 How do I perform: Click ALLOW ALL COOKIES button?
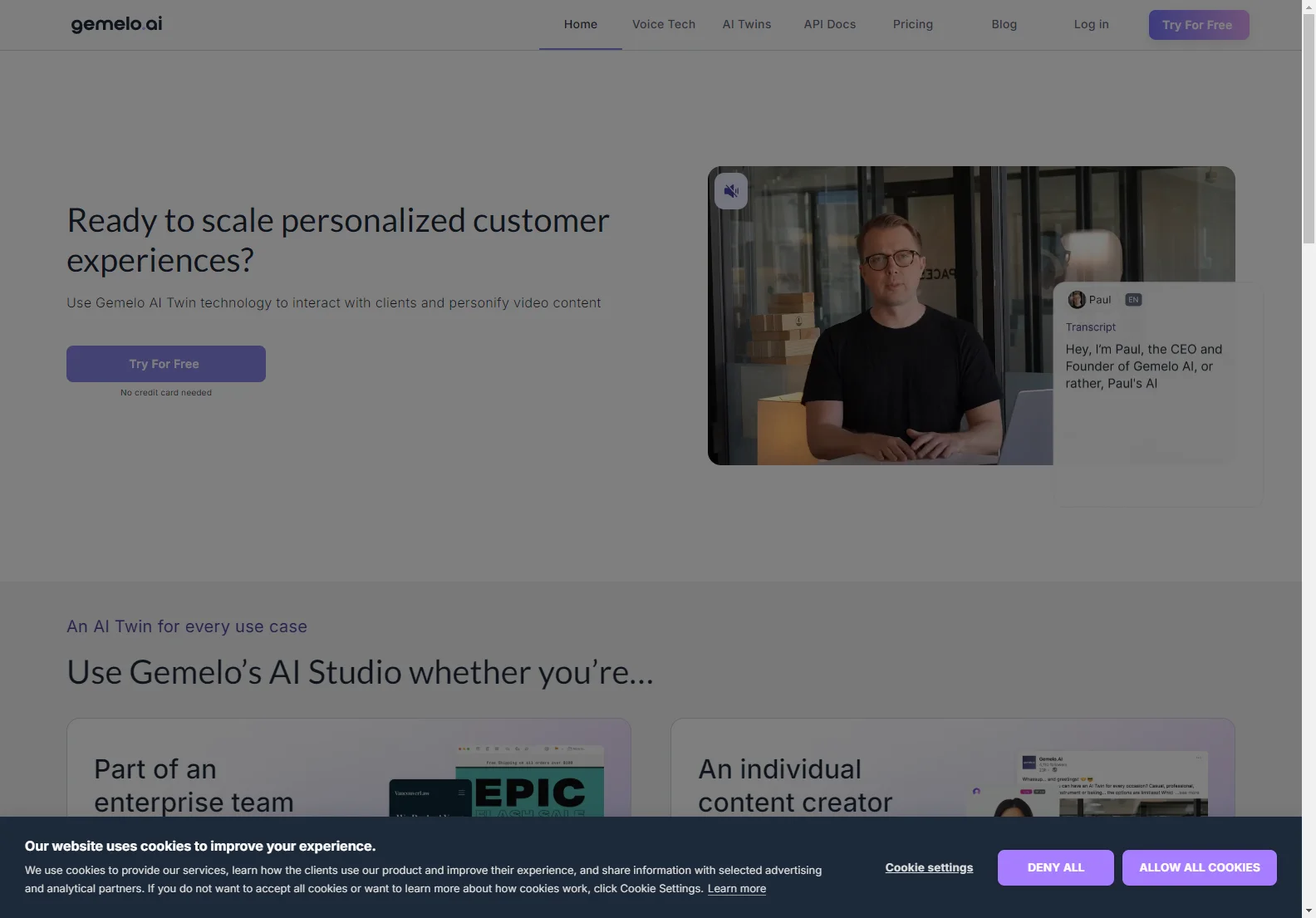pyautogui.click(x=1200, y=867)
